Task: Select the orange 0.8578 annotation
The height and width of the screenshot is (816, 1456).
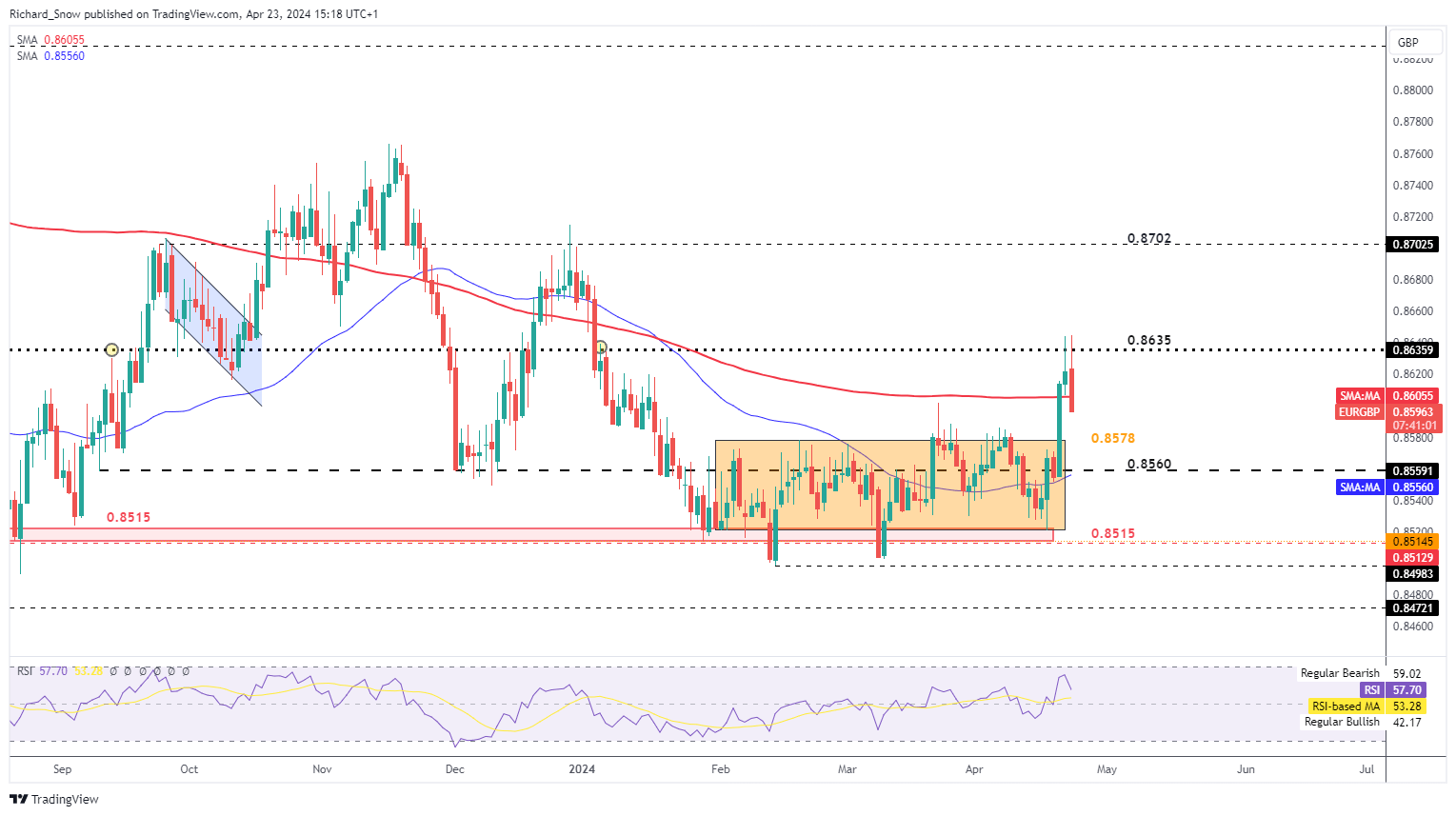Action: 1113,438
